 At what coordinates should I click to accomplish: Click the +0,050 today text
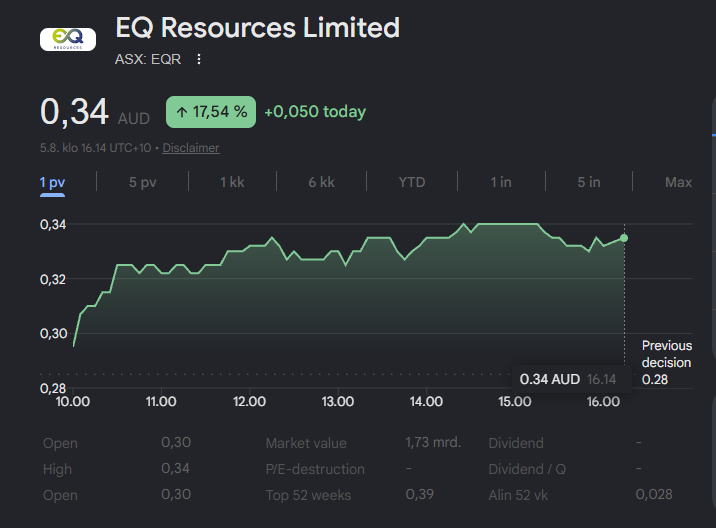(315, 112)
